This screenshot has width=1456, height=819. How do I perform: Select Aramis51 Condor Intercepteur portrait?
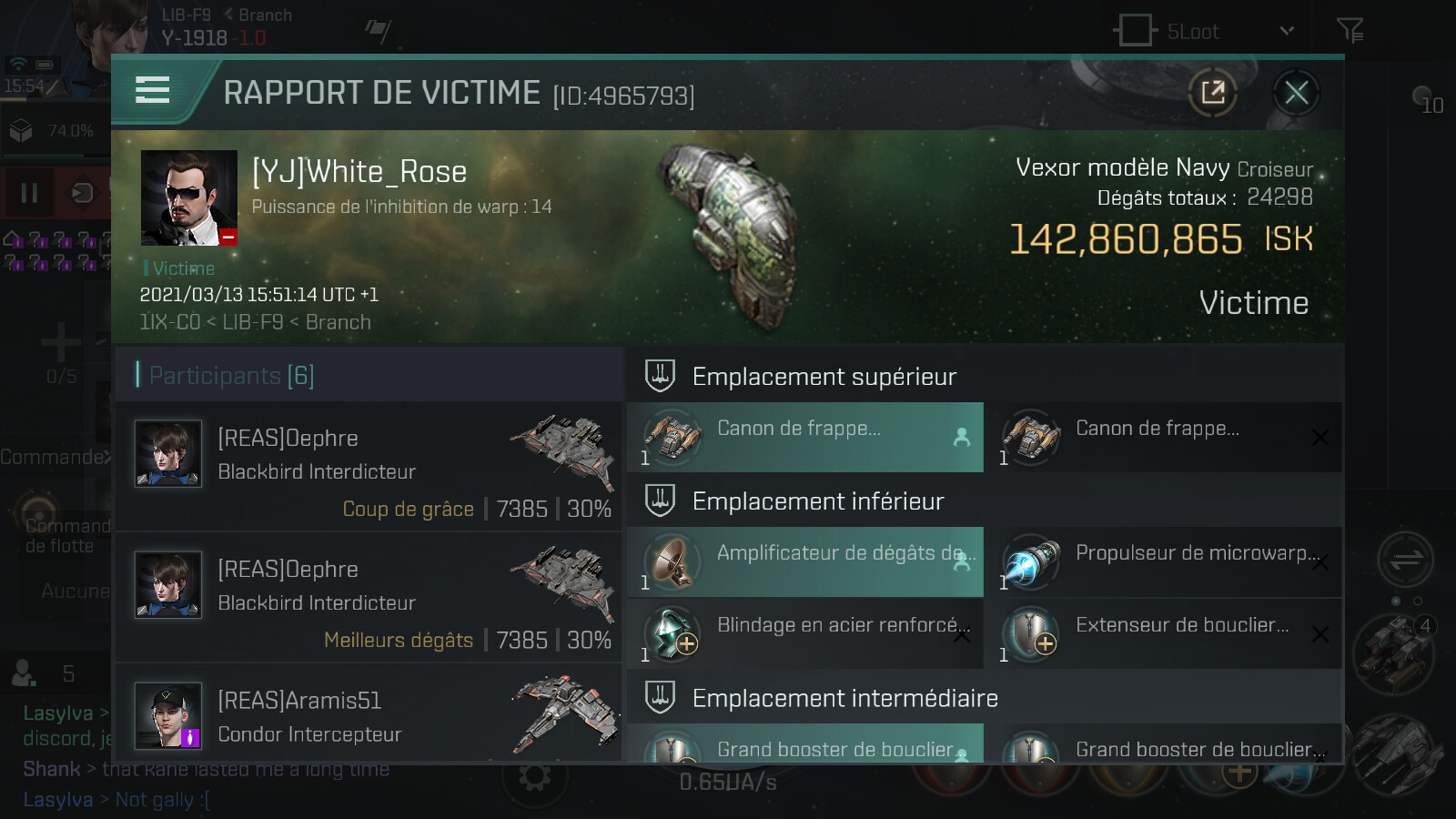pyautogui.click(x=168, y=716)
